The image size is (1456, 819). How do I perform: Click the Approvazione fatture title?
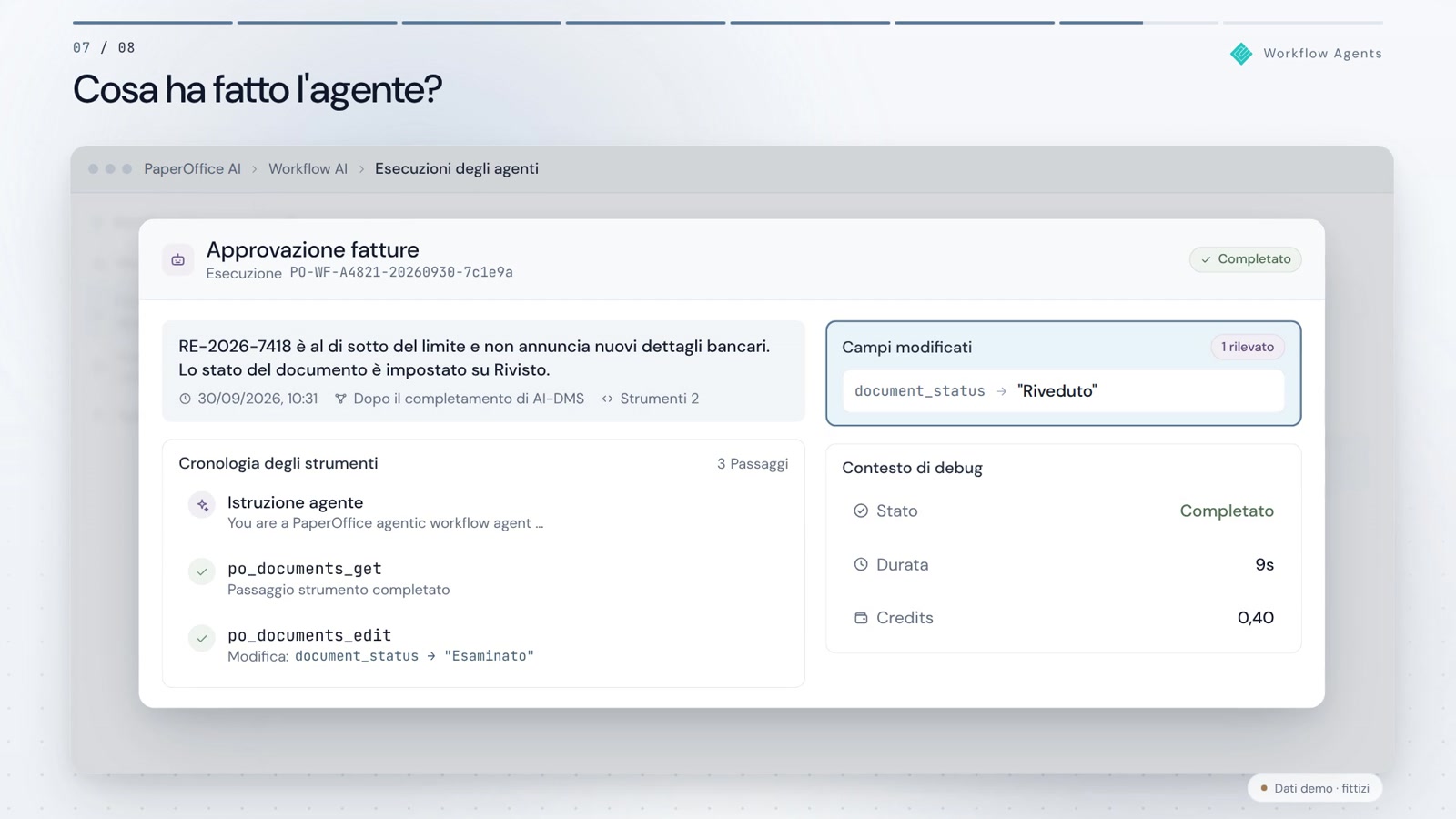(312, 249)
